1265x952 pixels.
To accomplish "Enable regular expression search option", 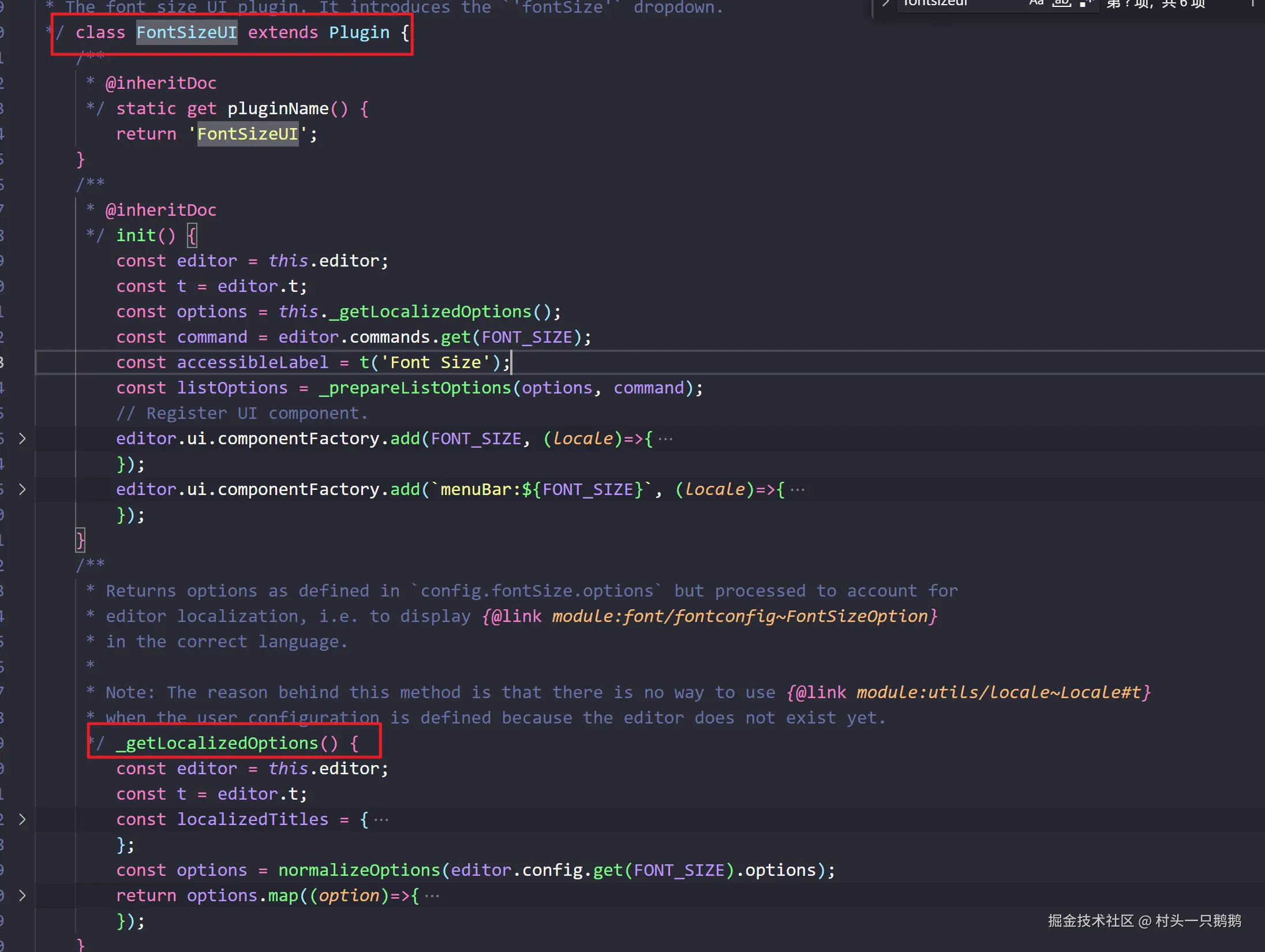I will [1086, 3].
